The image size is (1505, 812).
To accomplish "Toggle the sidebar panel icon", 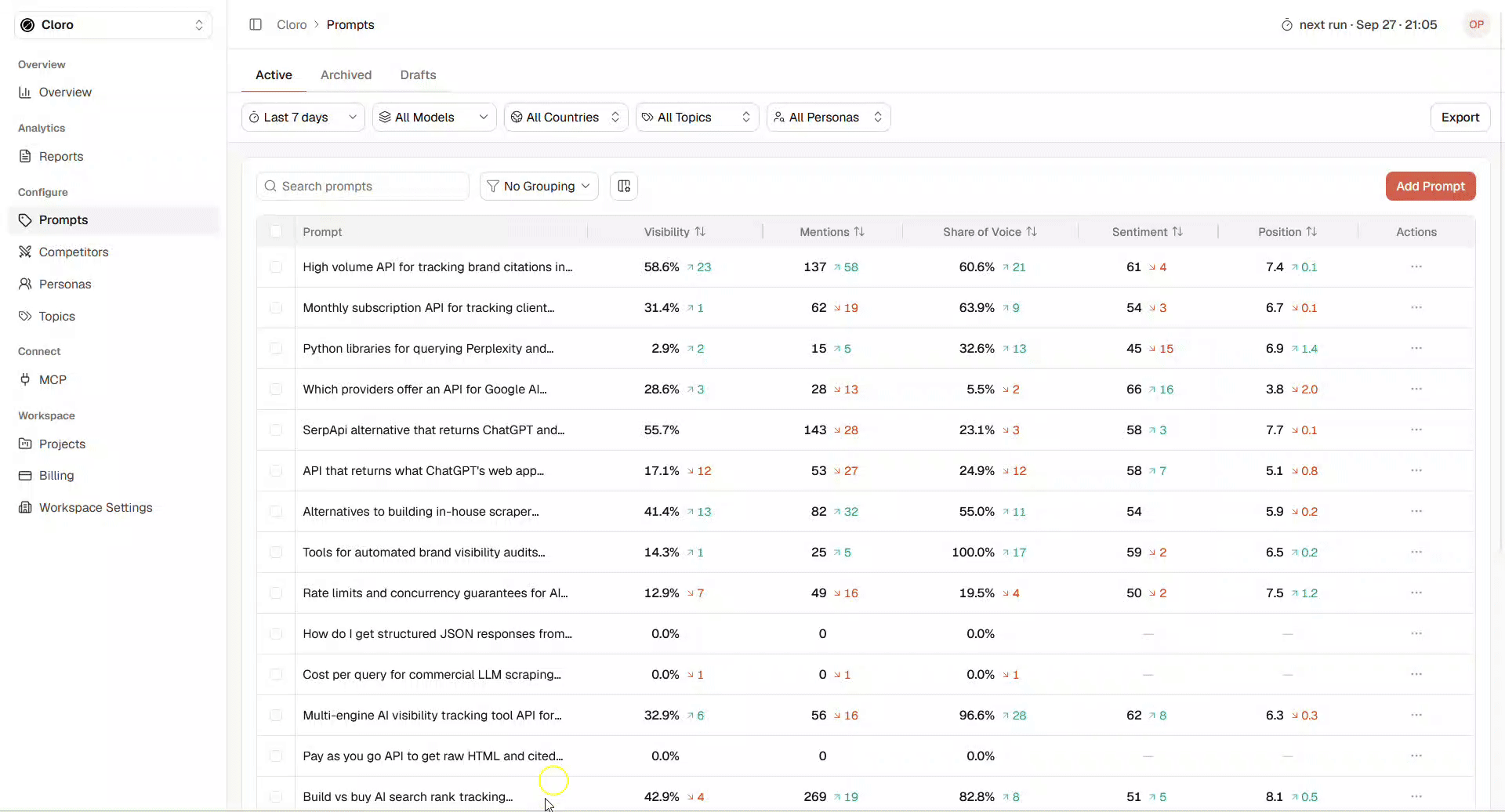I will [256, 24].
